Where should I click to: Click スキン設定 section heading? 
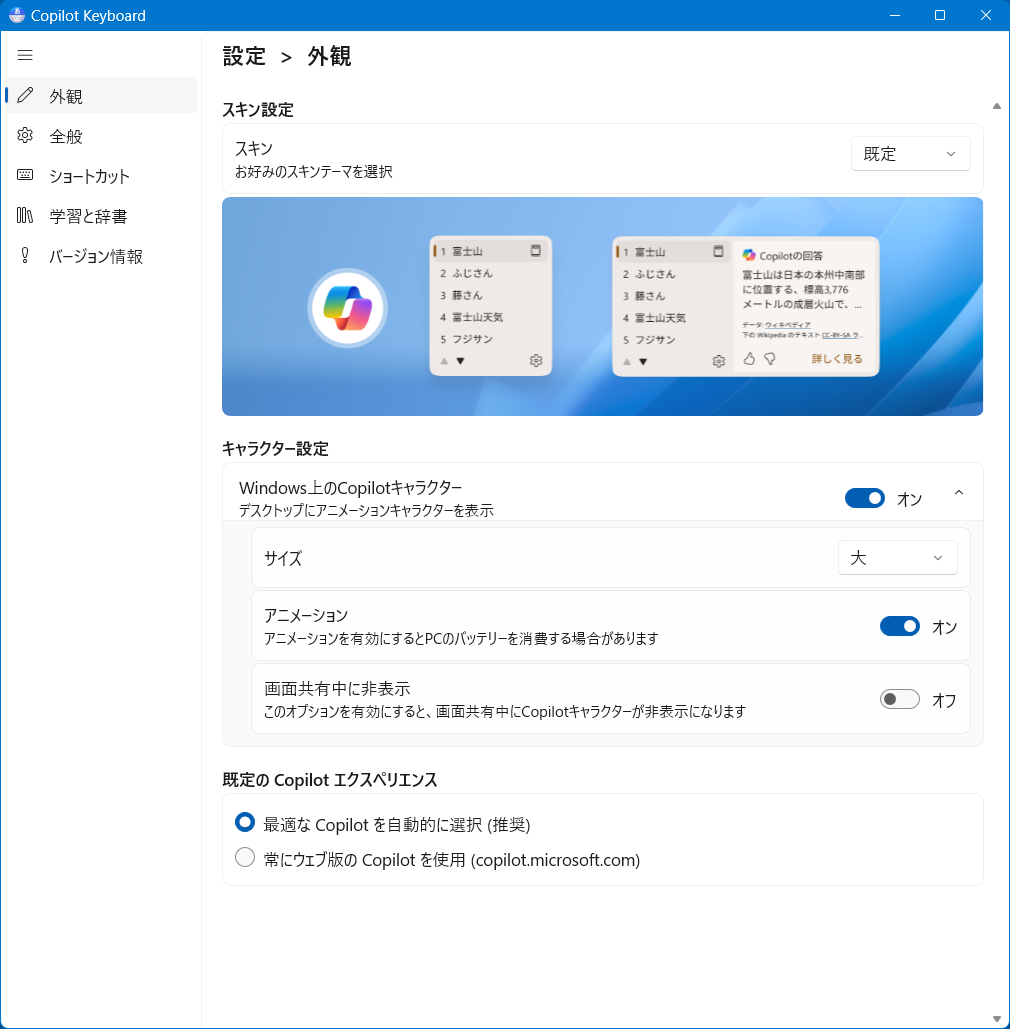click(x=258, y=110)
